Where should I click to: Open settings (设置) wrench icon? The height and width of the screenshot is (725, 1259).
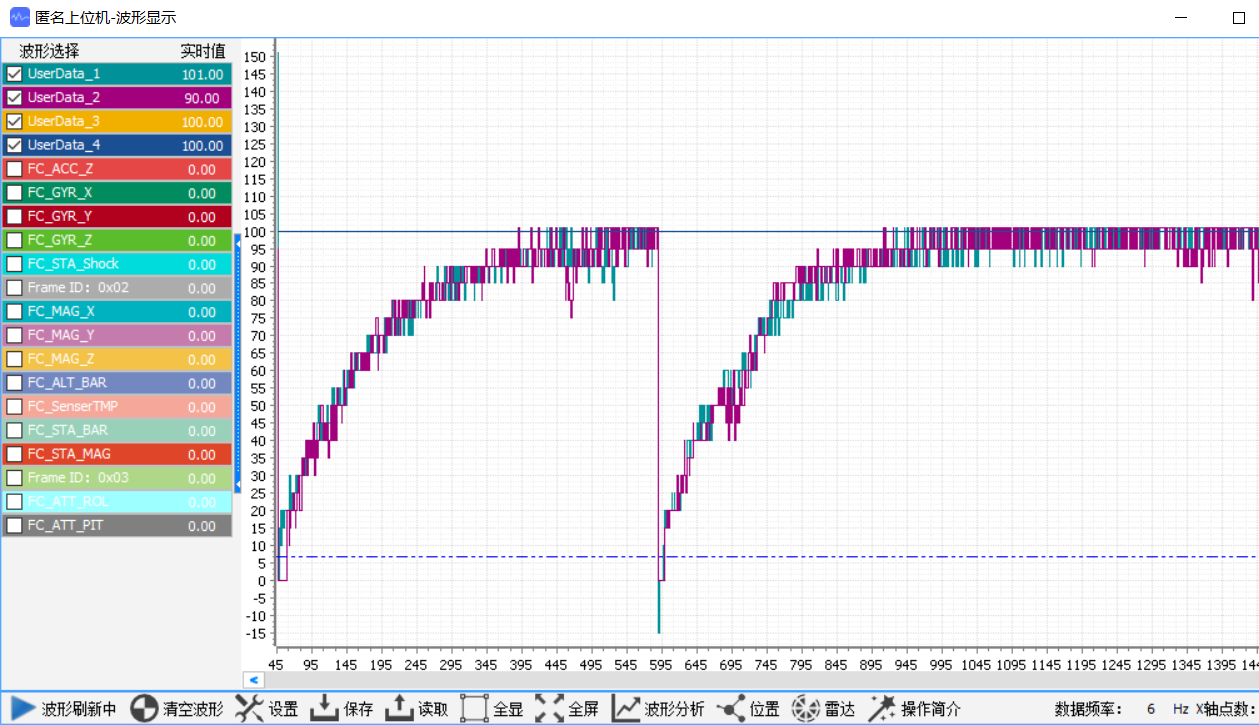(249, 709)
